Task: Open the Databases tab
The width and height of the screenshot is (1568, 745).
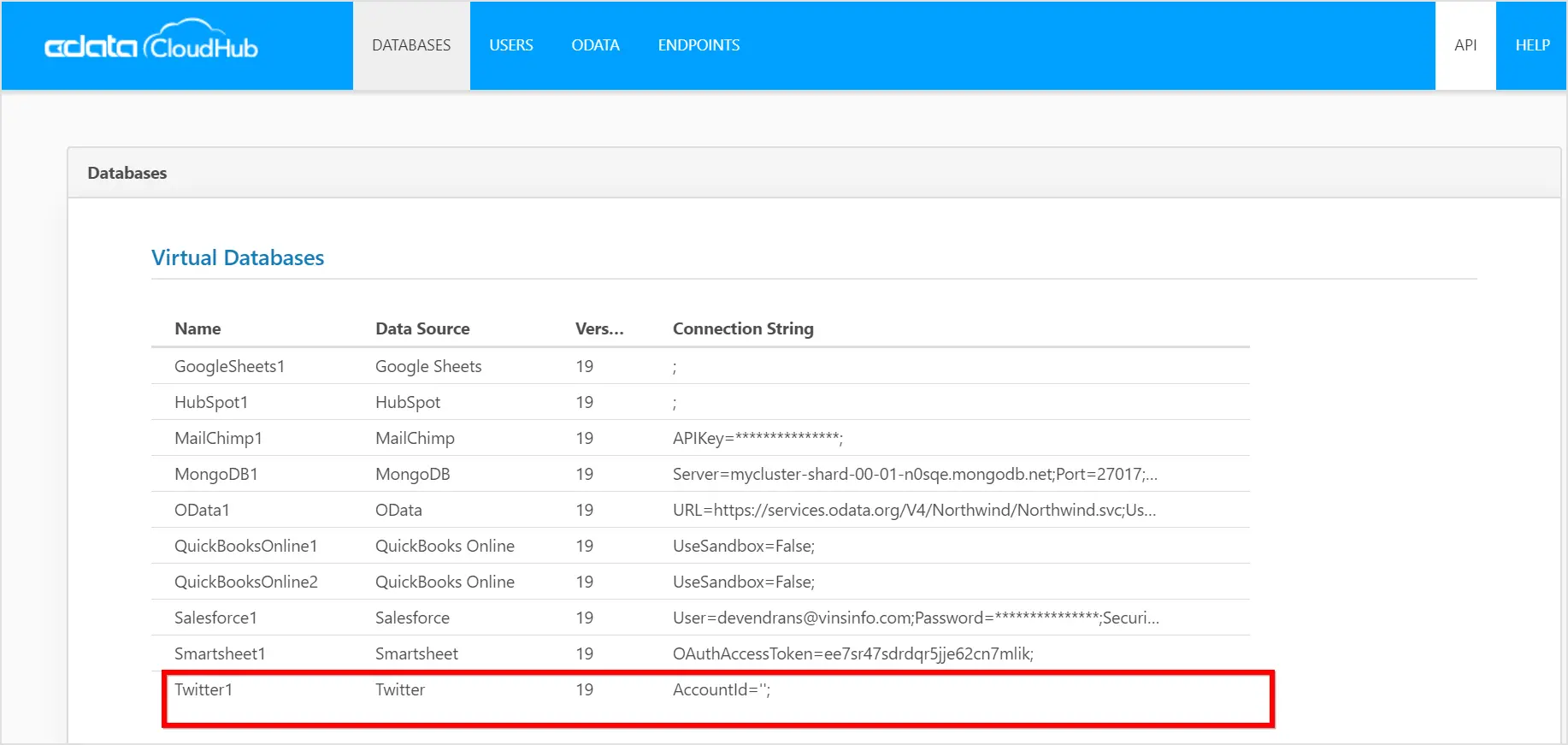Action: click(411, 45)
